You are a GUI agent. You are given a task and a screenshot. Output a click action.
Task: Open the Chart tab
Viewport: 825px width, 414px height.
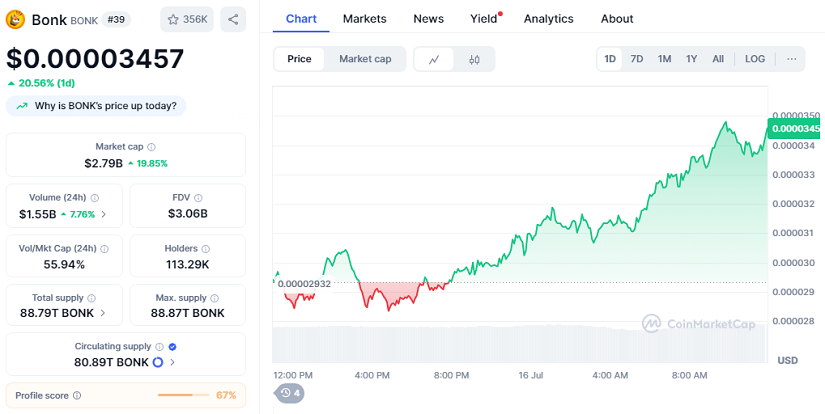pos(301,19)
